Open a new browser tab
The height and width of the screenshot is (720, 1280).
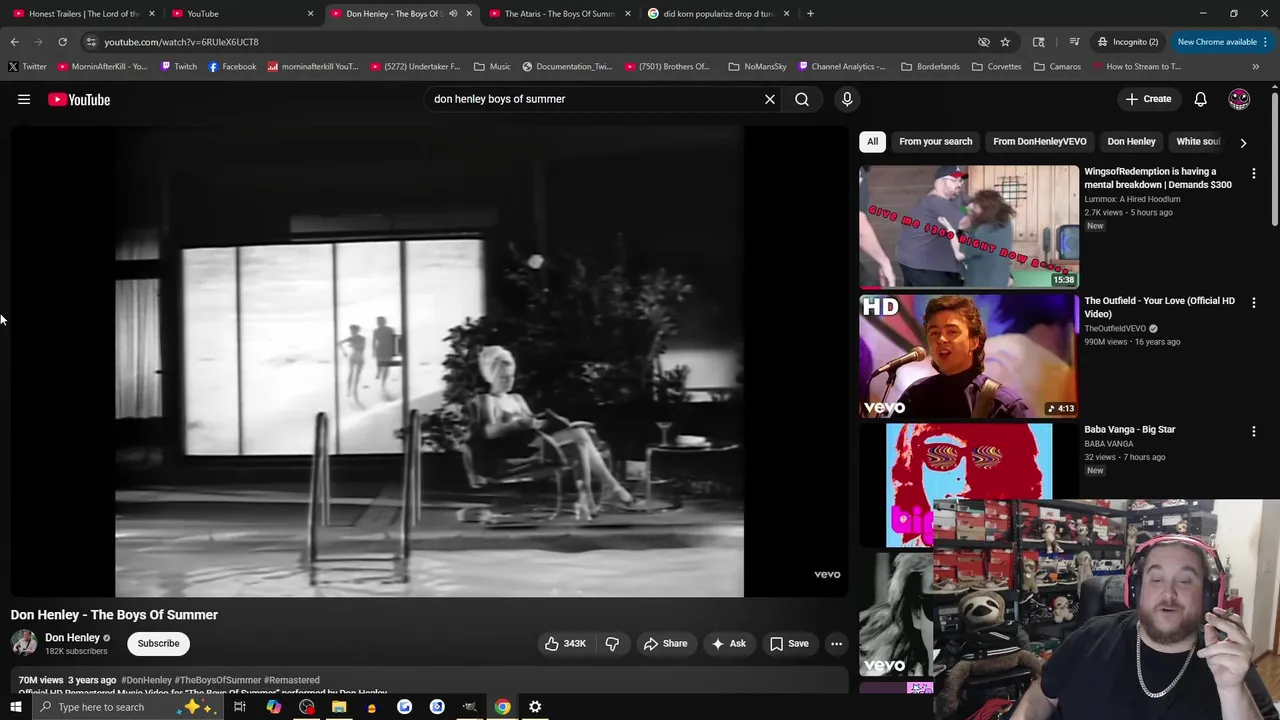point(810,14)
